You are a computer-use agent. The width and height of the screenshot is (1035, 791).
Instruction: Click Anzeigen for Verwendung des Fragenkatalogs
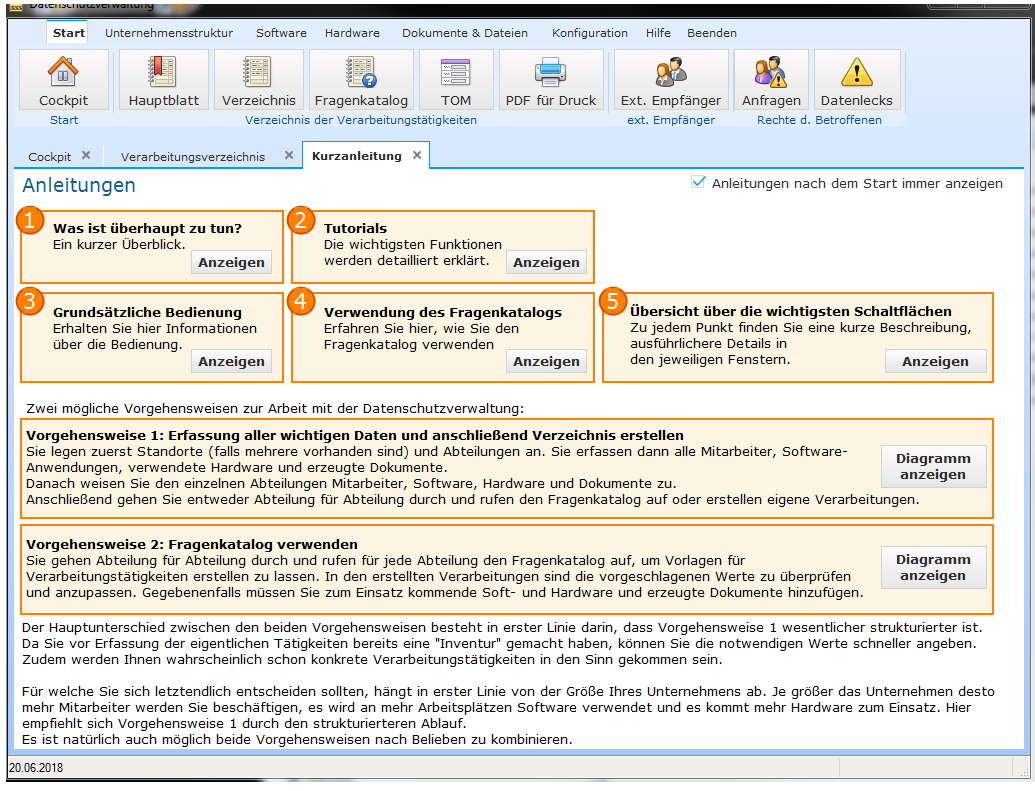tap(546, 361)
